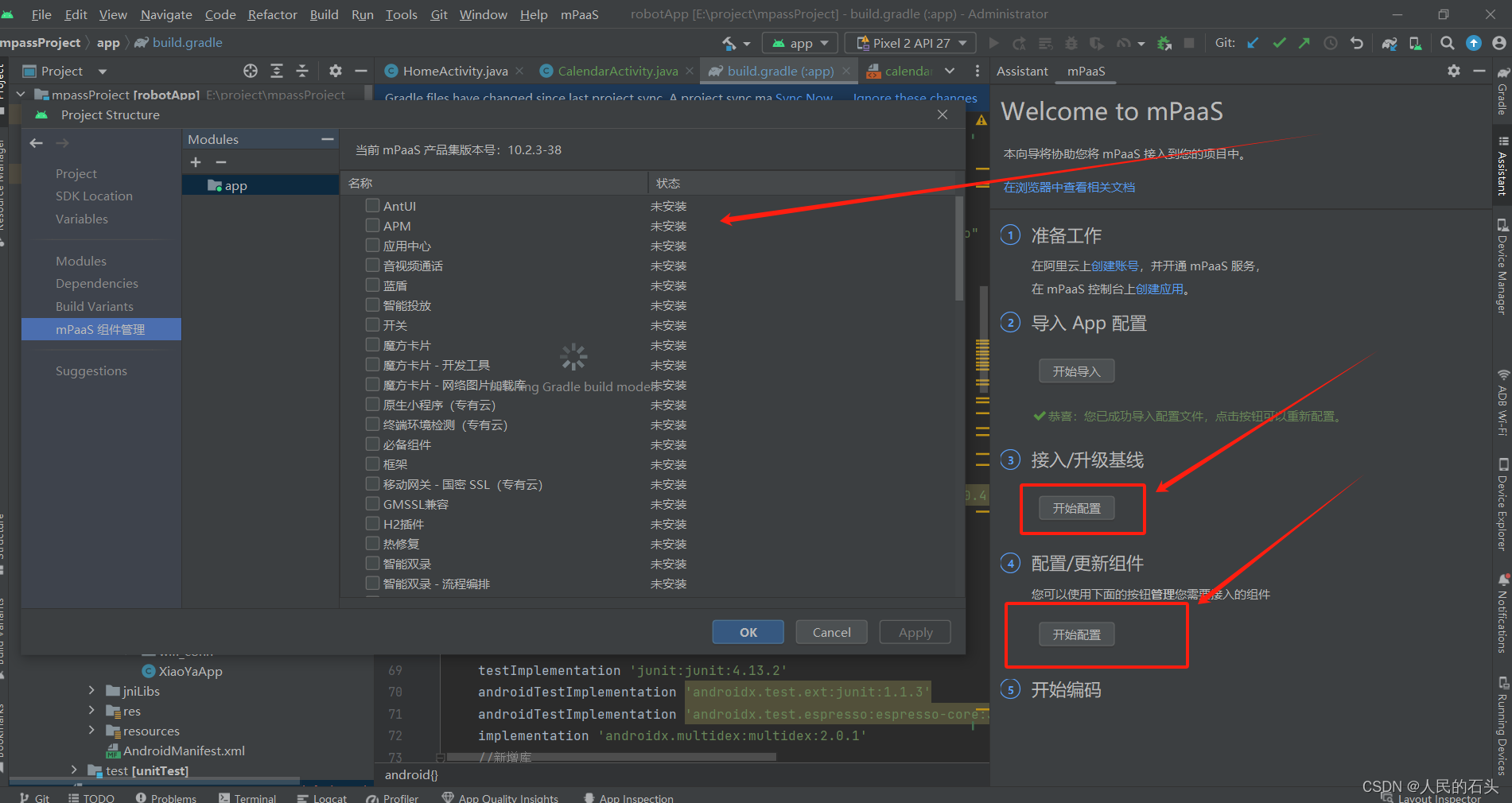
Task: Commit changes via the green Git checkmark
Action: [x=1279, y=43]
